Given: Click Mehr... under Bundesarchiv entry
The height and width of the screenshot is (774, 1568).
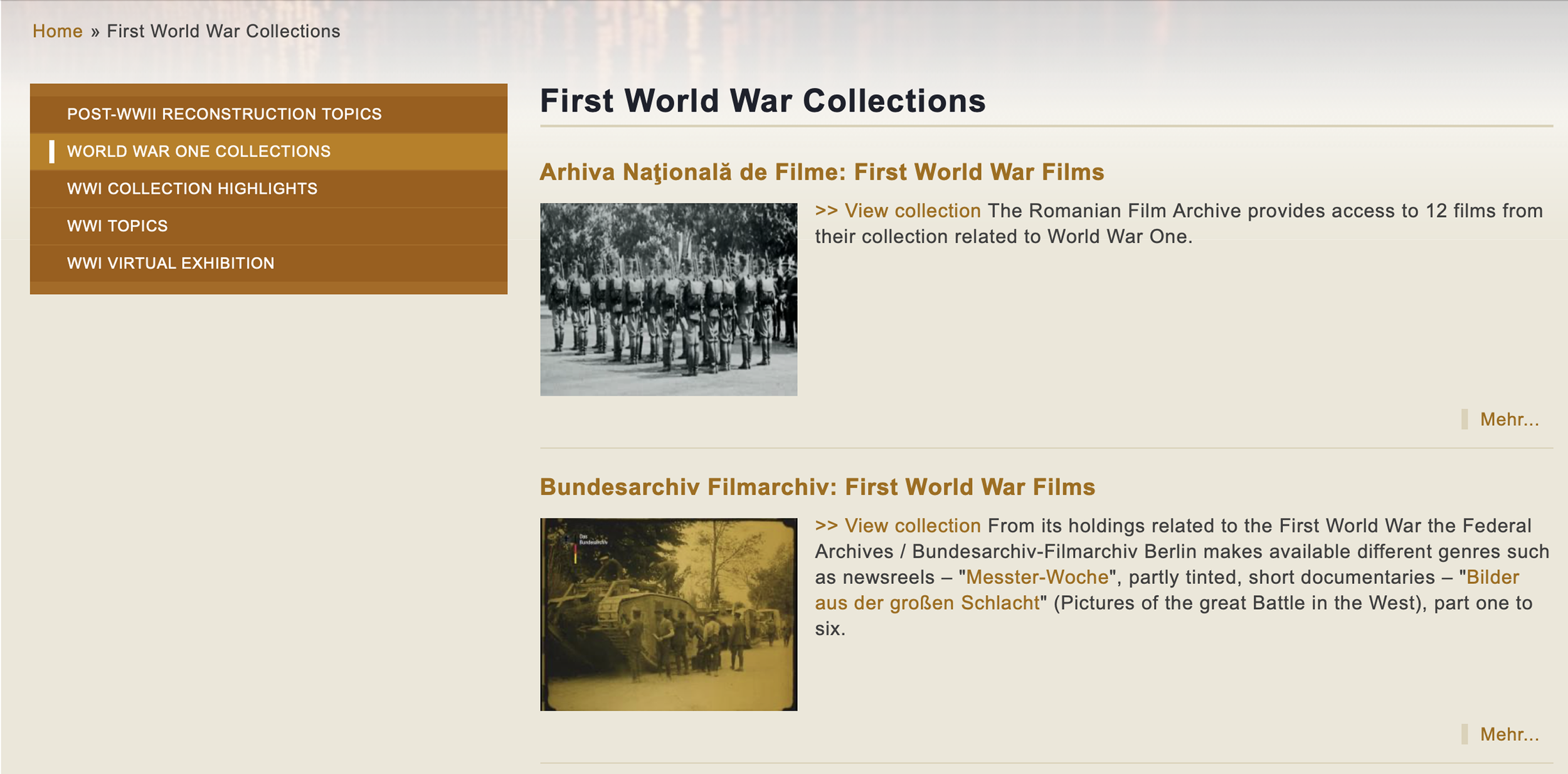Looking at the screenshot, I should point(1509,734).
